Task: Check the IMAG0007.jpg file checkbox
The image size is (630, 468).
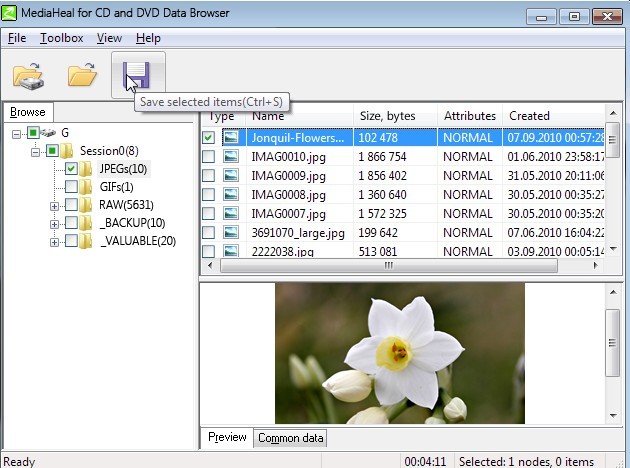Action: 208,213
